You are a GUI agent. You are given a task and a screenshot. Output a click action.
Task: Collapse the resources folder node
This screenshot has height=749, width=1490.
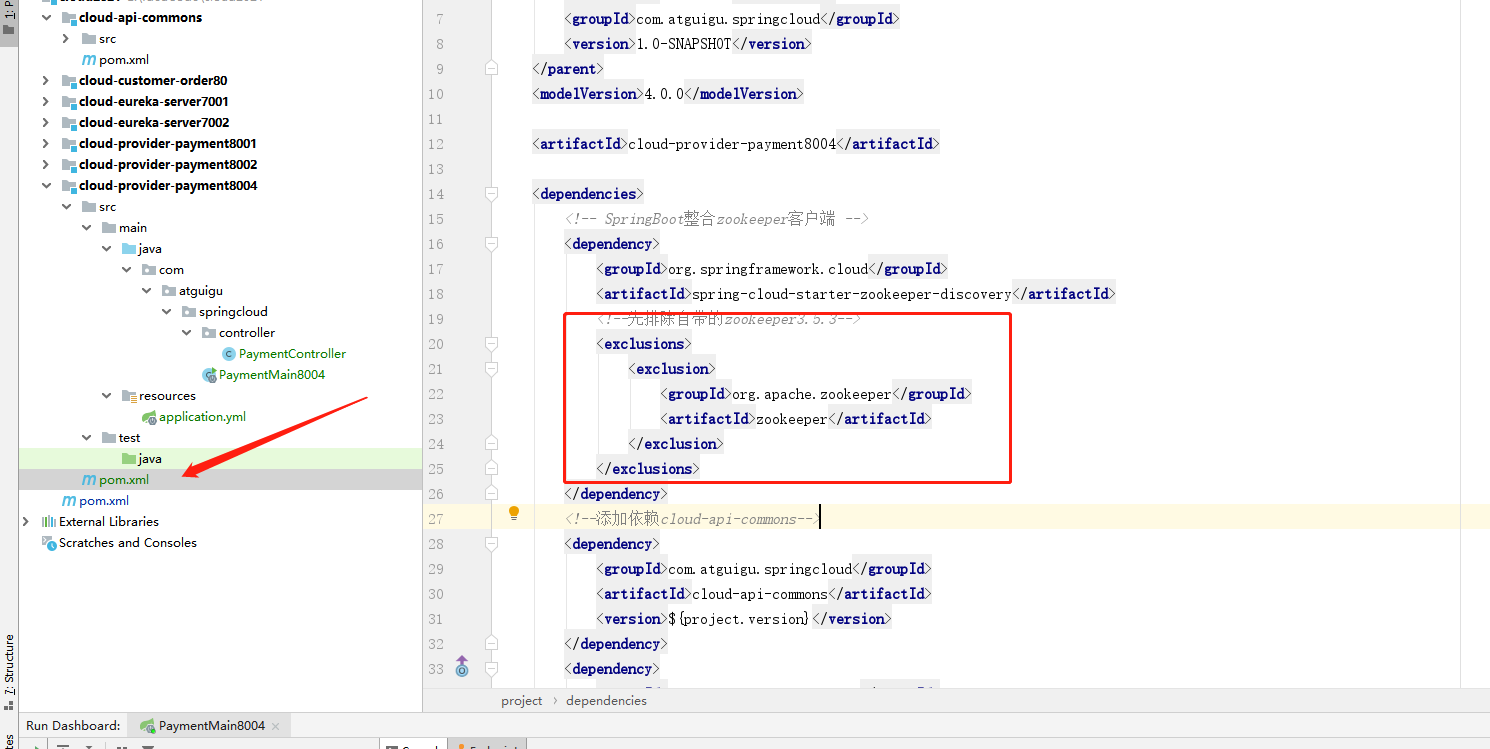107,396
